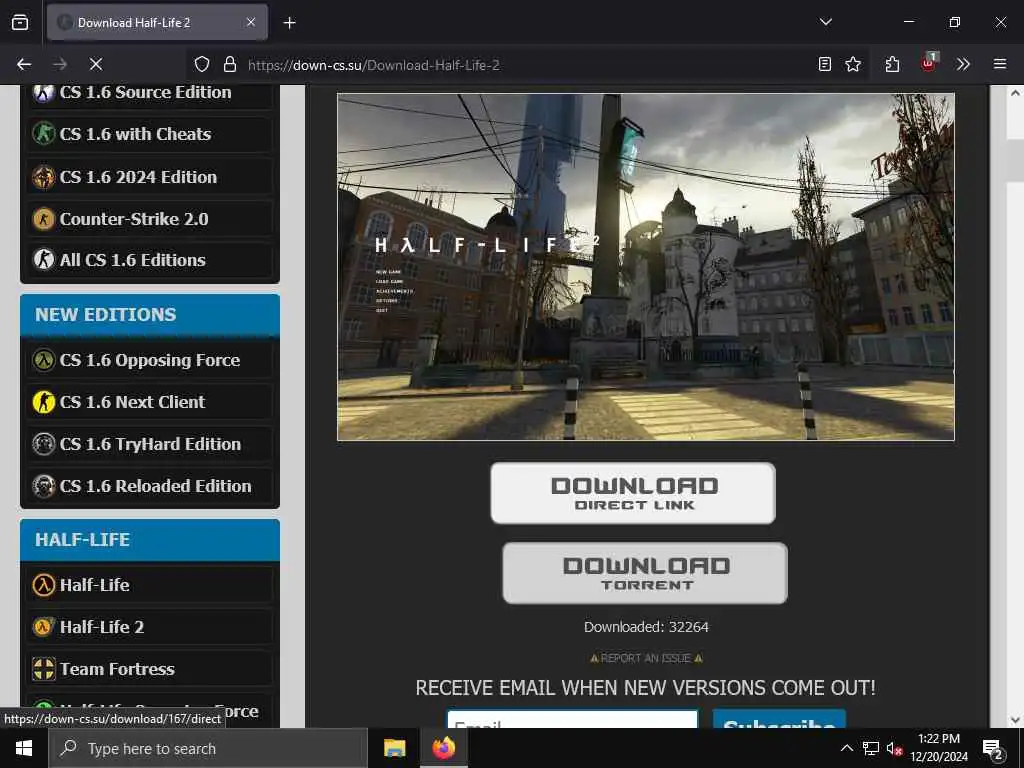Click the Download Direct Link button

pyautogui.click(x=633, y=493)
